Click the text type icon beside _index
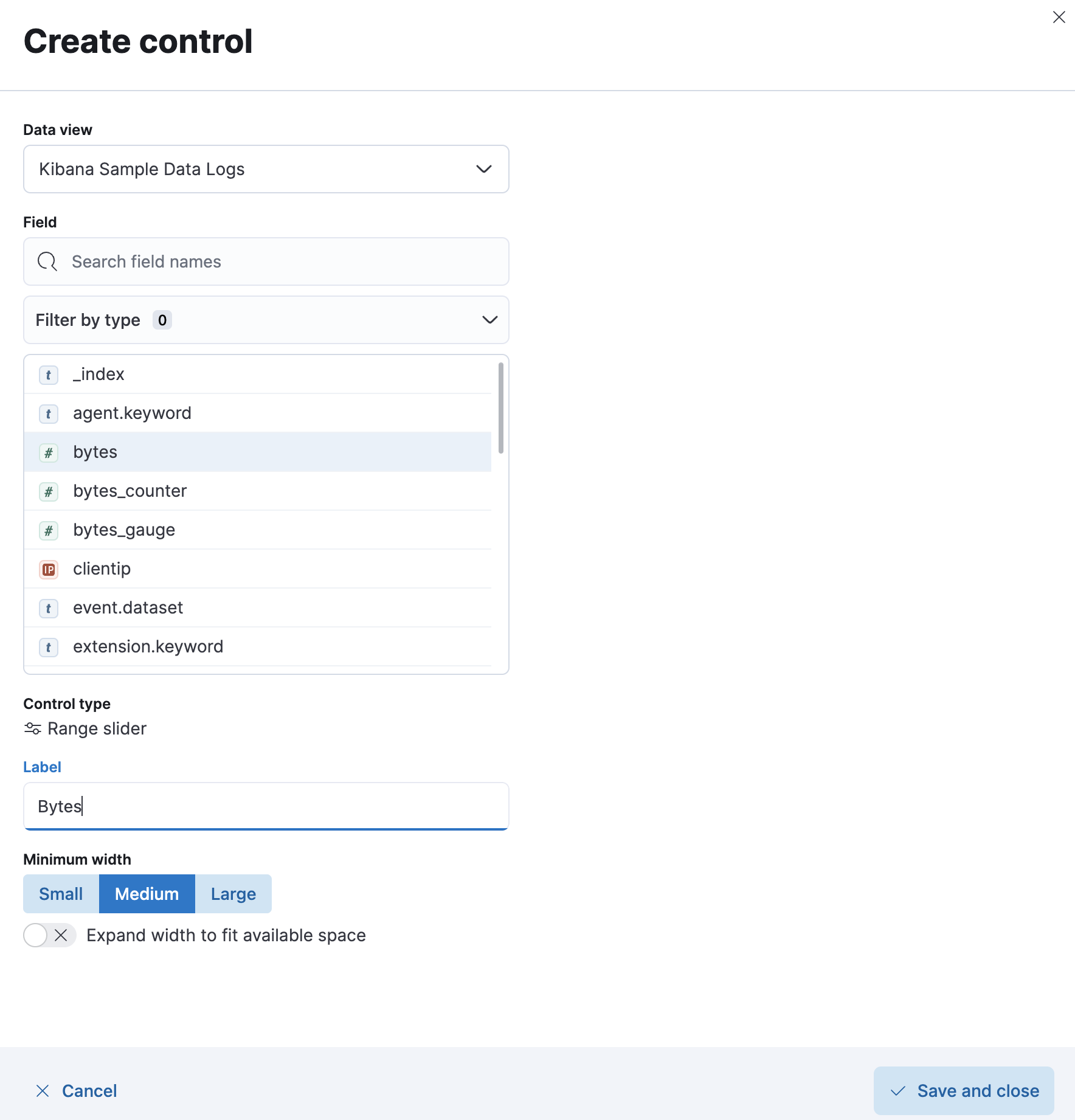Viewport: 1075px width, 1120px height. coord(49,375)
